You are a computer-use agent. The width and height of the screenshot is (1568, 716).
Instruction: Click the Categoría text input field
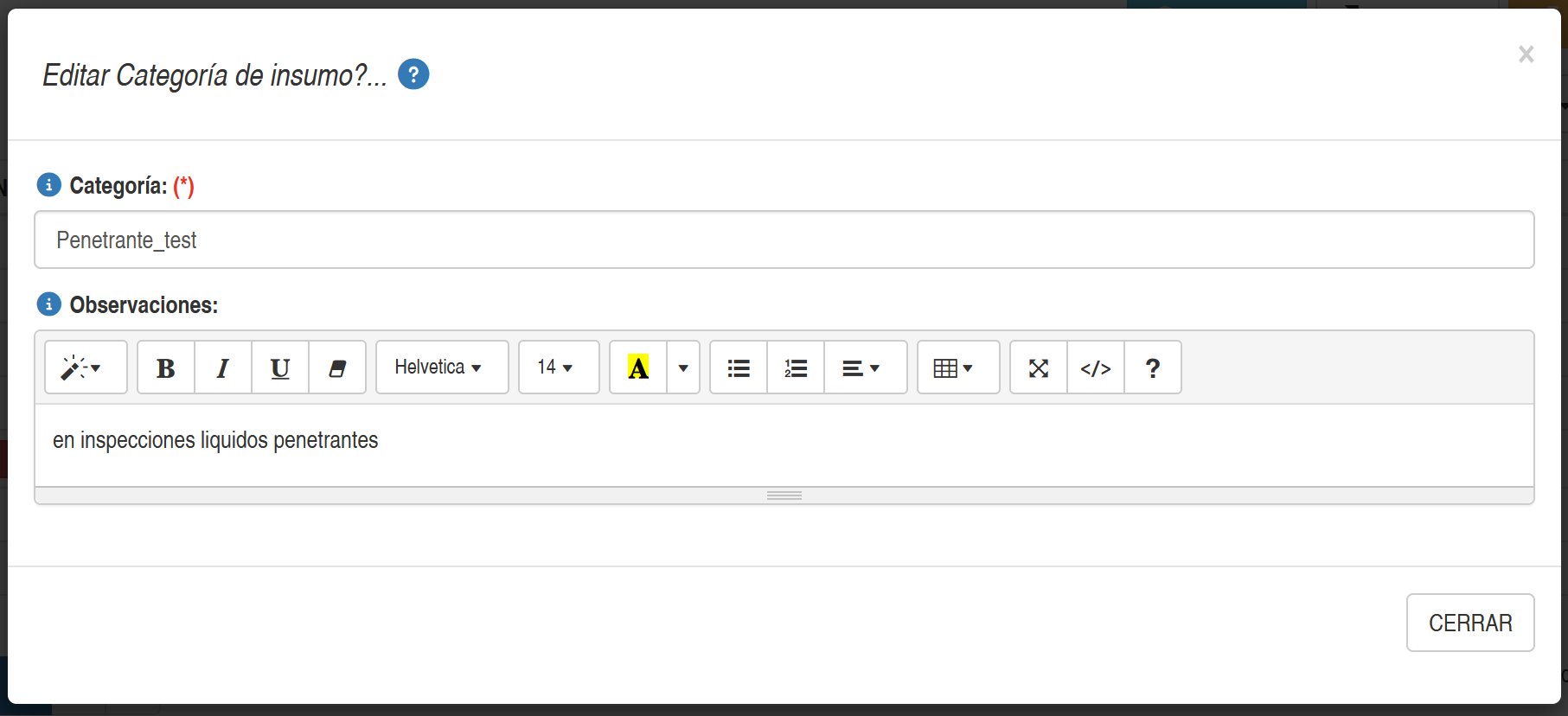[784, 240]
